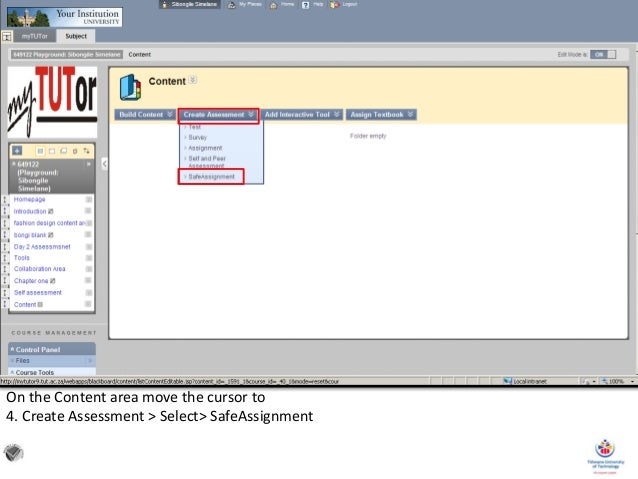
Task: Click drag handle left of Day 2 Assessmsnet
Action: pyautogui.click(x=5, y=247)
